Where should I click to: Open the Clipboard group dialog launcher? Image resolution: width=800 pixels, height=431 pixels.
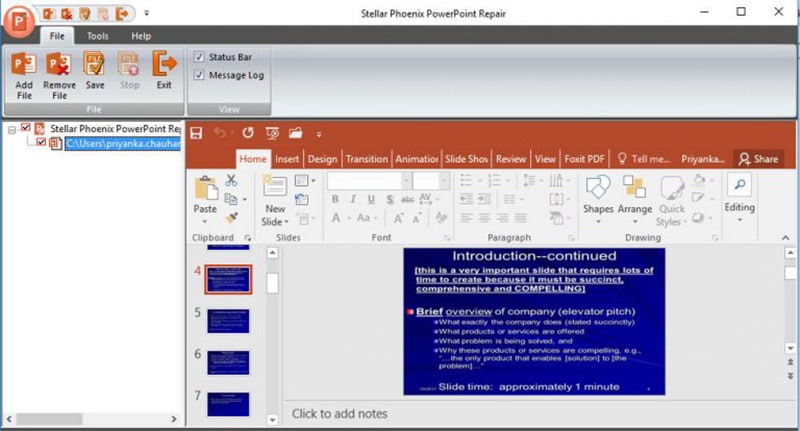(248, 238)
